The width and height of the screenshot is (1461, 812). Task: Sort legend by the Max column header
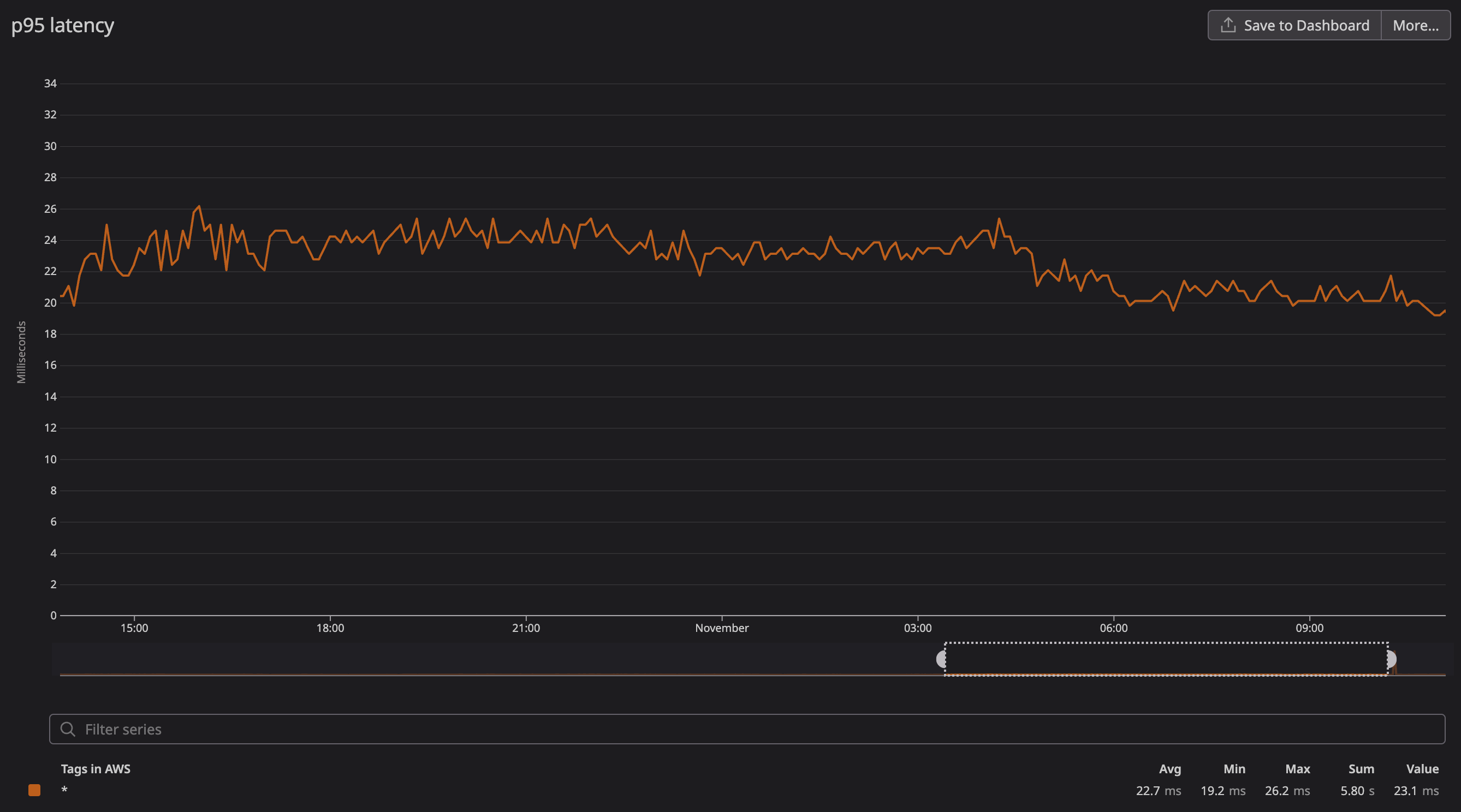click(x=1297, y=769)
